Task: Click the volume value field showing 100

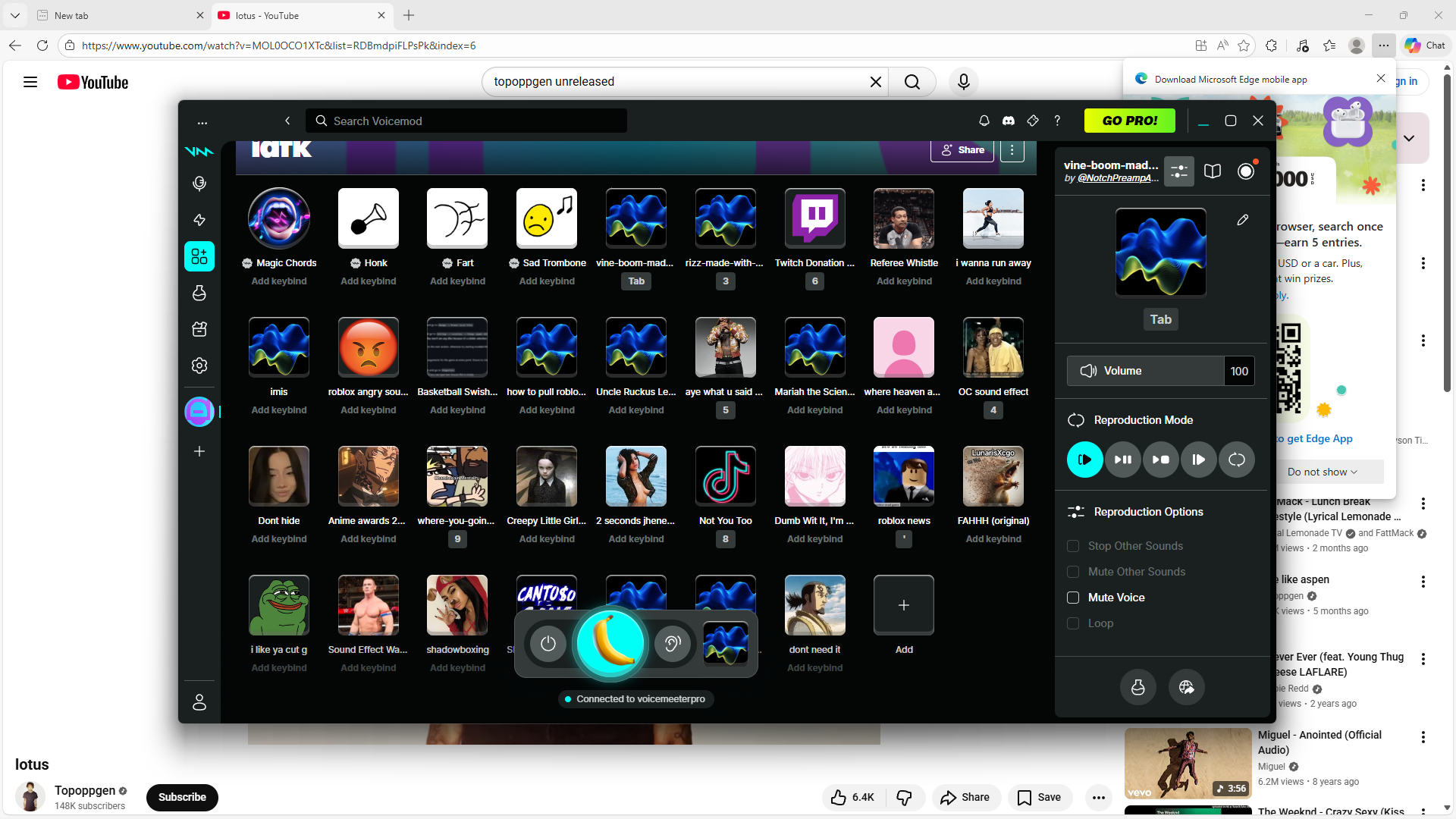Action: click(1239, 371)
